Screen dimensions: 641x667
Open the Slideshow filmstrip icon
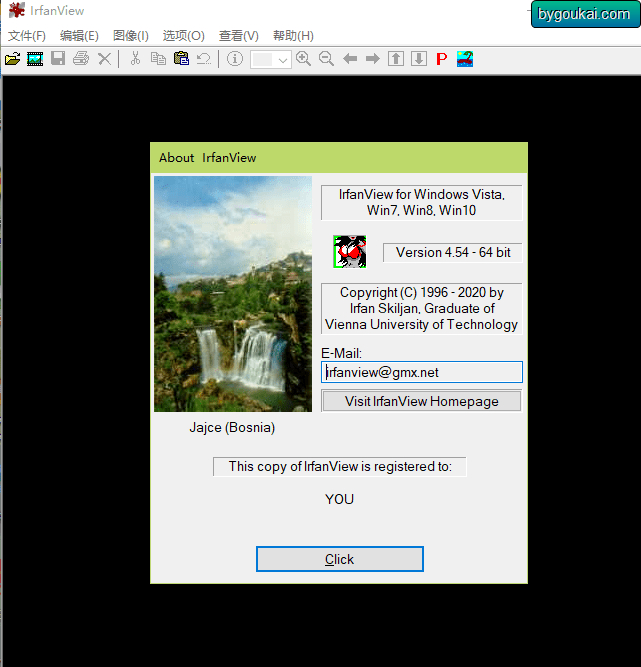(35, 59)
